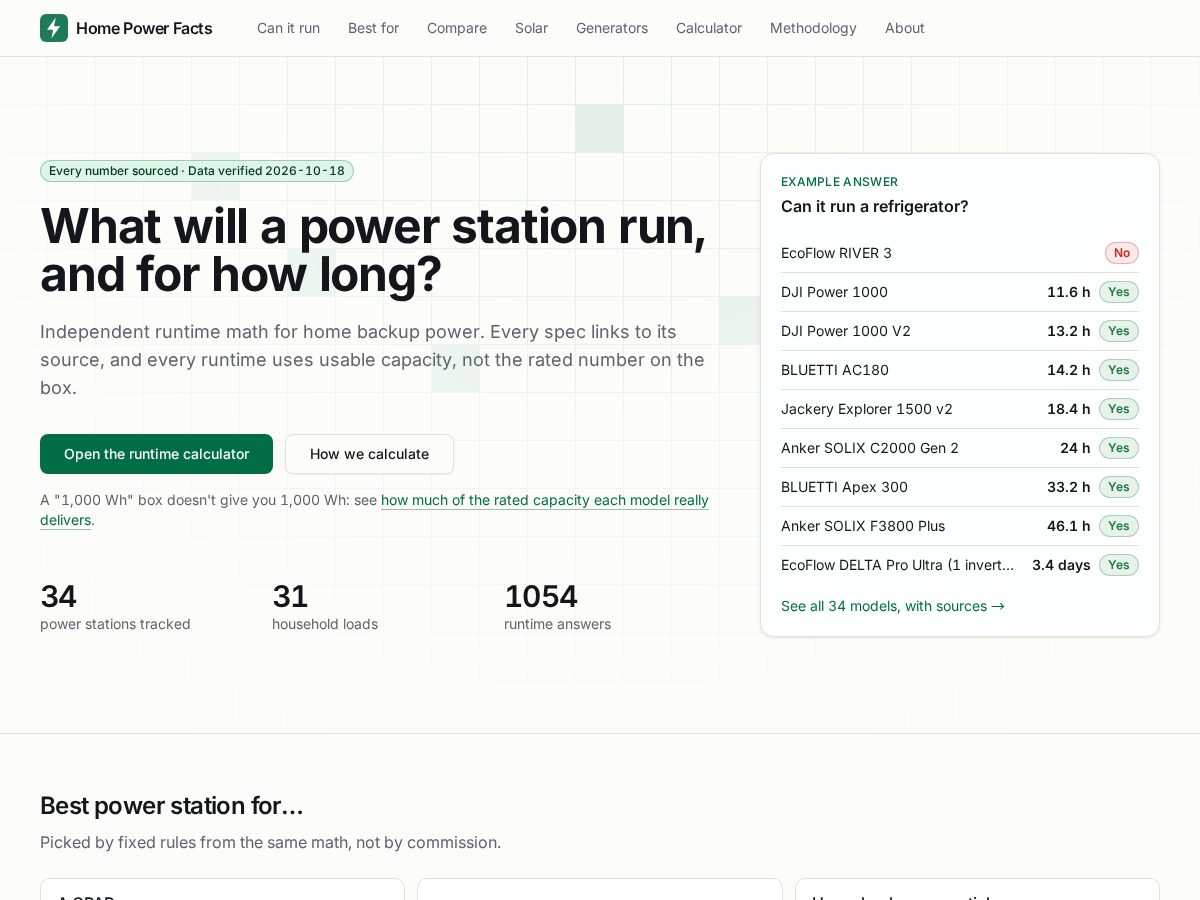Click the Yes badge for EcoFlow DELTA Pro Ultra
Image resolution: width=1200 pixels, height=900 pixels.
point(1119,565)
